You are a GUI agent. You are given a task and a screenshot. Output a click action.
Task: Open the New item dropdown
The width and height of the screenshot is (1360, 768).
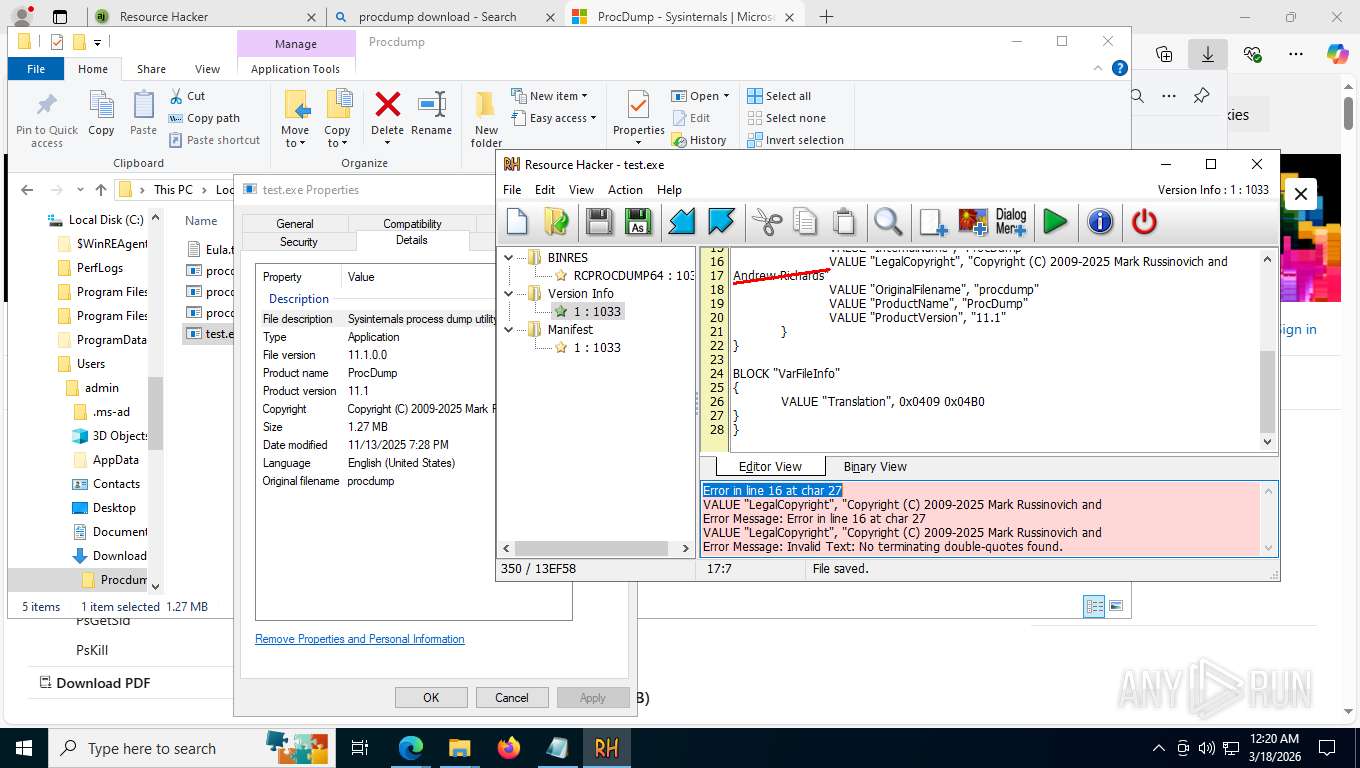pos(549,96)
